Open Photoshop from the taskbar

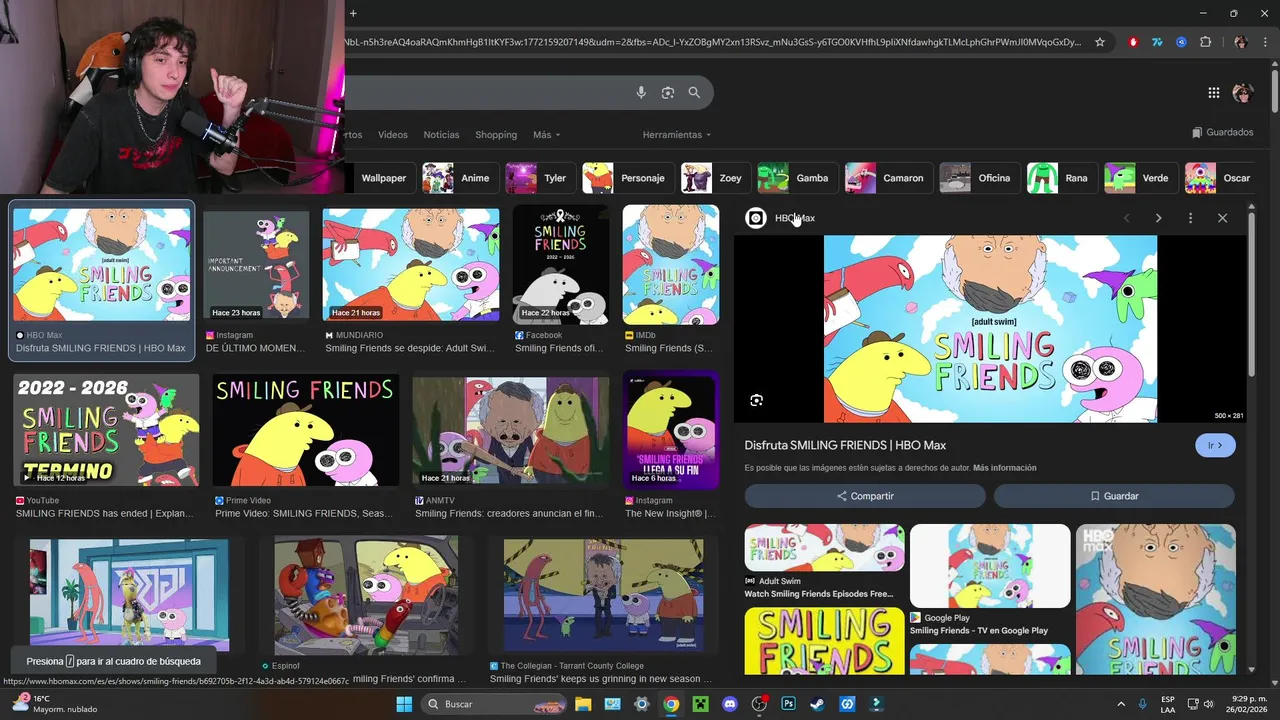click(x=788, y=704)
